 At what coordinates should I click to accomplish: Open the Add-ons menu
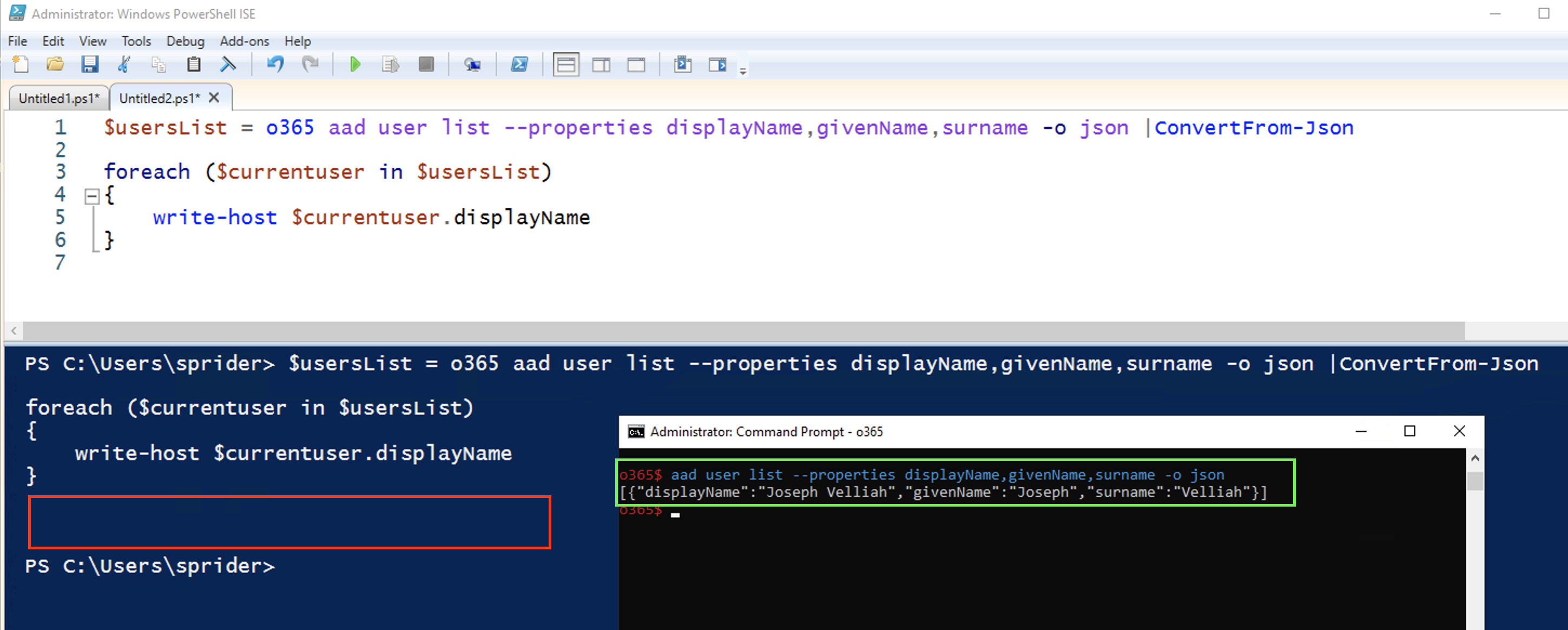click(x=244, y=41)
